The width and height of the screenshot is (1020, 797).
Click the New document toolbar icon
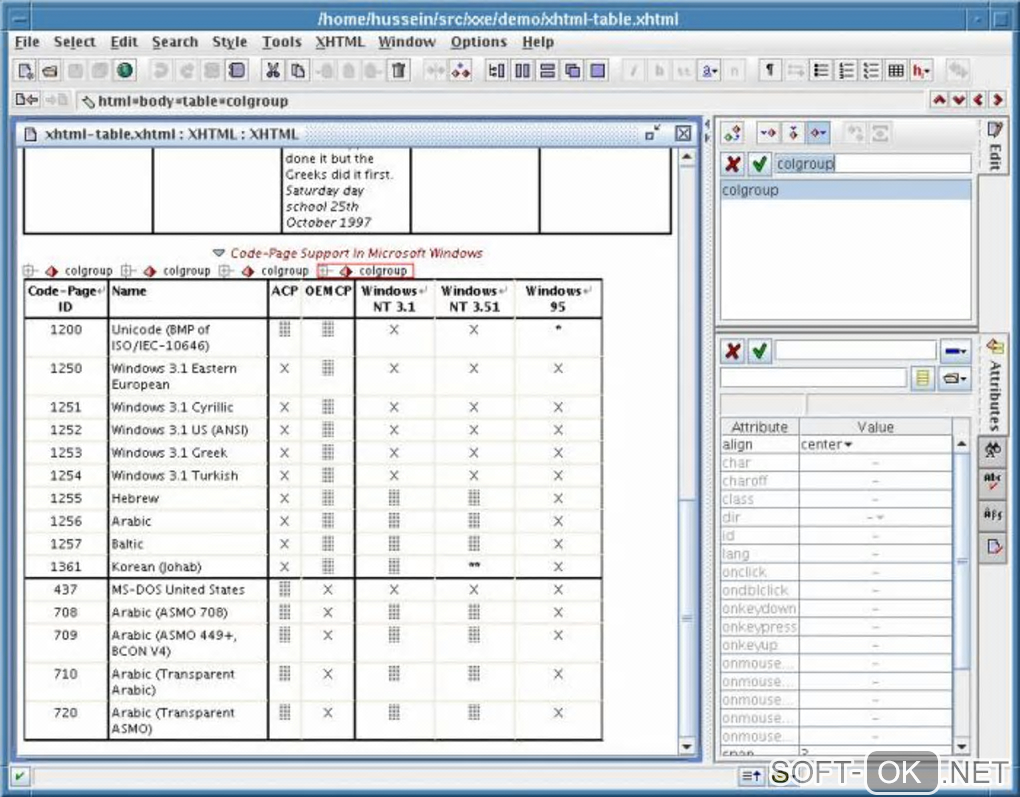pyautogui.click(x=25, y=70)
